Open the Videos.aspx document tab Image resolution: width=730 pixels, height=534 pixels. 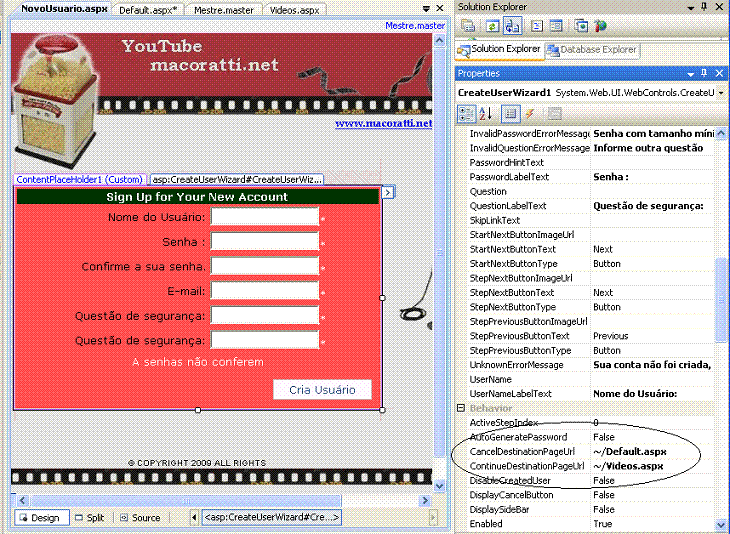click(295, 10)
